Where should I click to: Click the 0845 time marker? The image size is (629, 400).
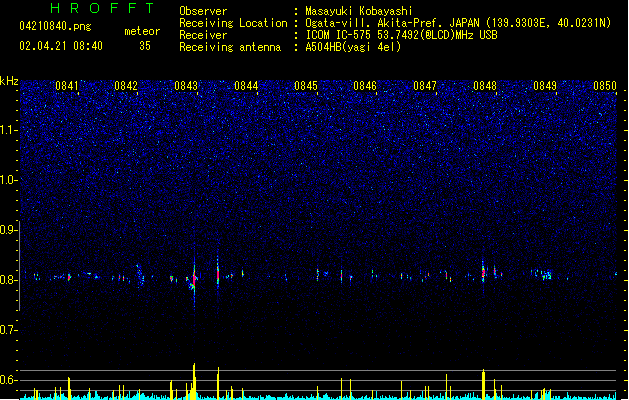[x=306, y=86]
